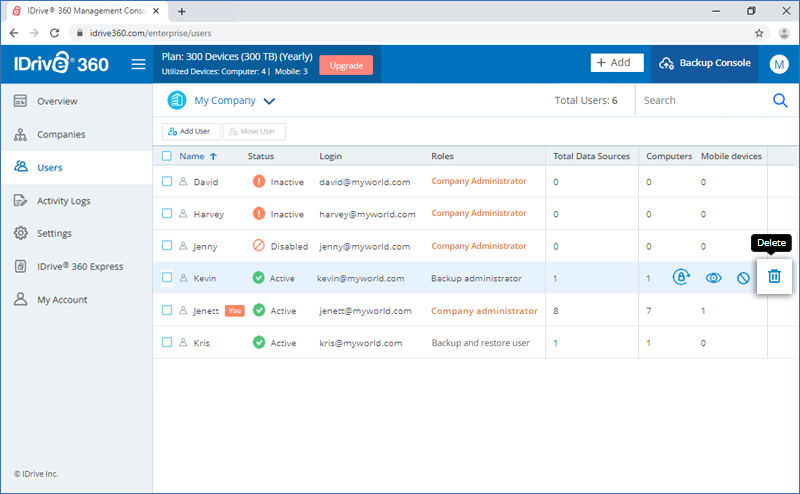The image size is (800, 494).
Task: Click the Computers column header
Action: (x=669, y=156)
